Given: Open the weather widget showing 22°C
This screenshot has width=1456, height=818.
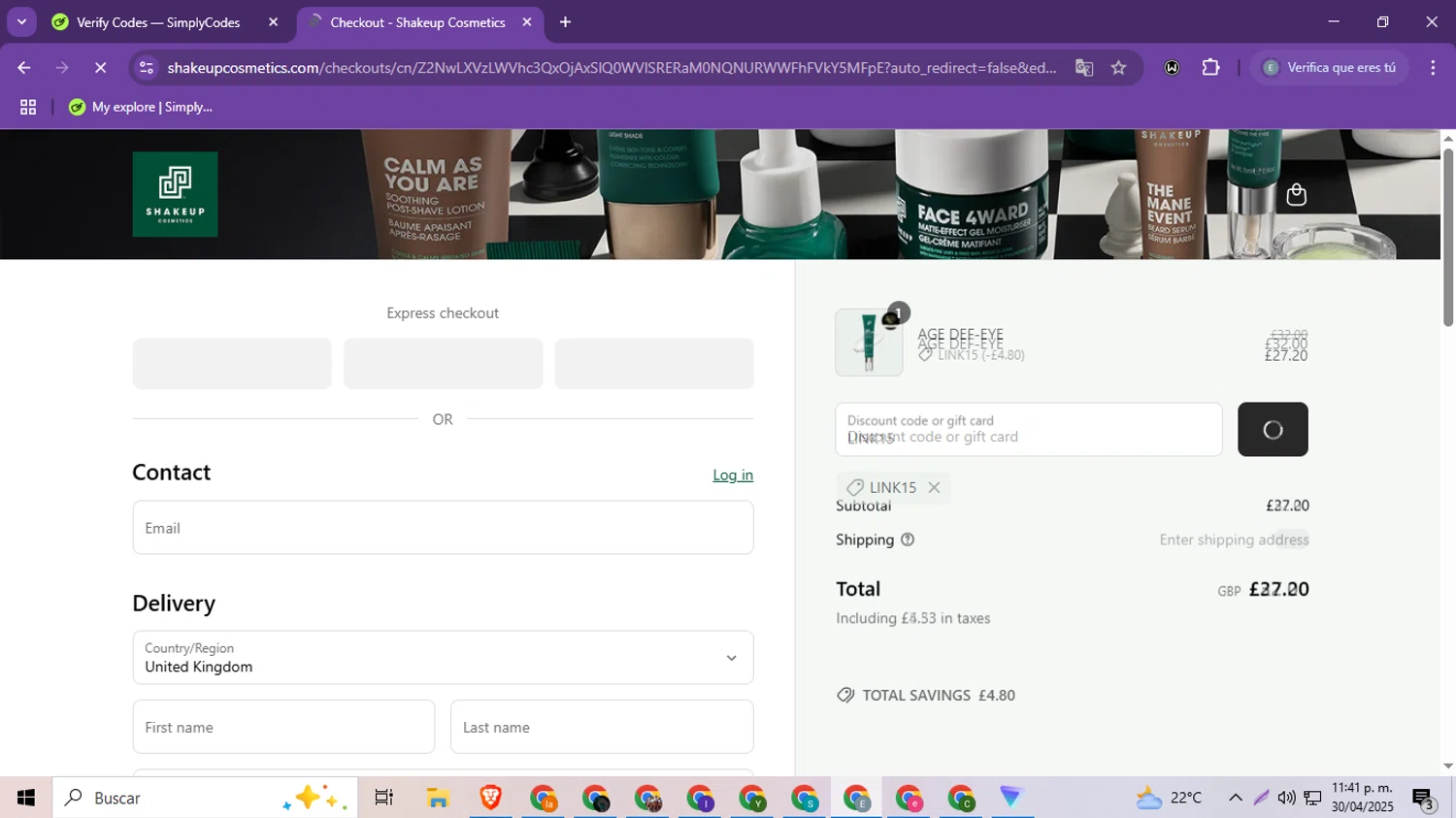Looking at the screenshot, I should (x=1170, y=798).
